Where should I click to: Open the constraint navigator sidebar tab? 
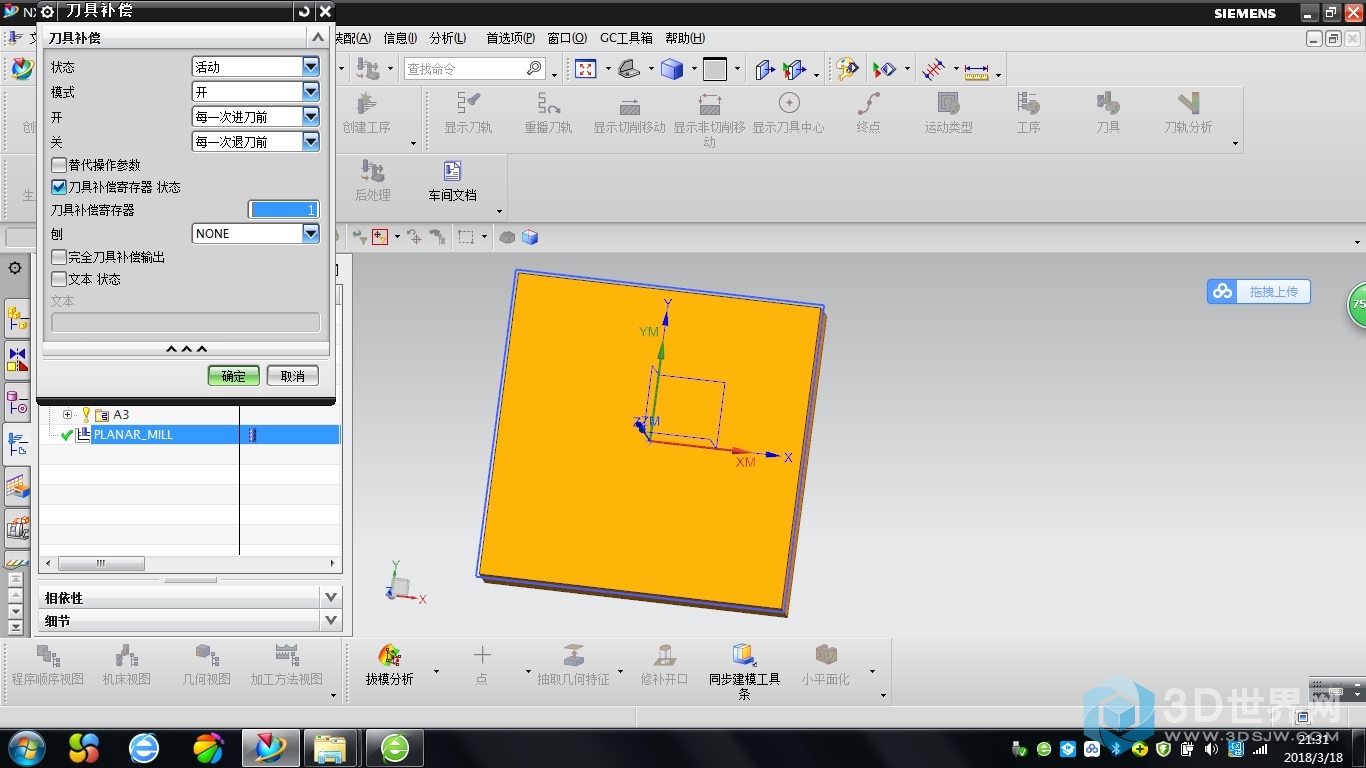click(17, 361)
